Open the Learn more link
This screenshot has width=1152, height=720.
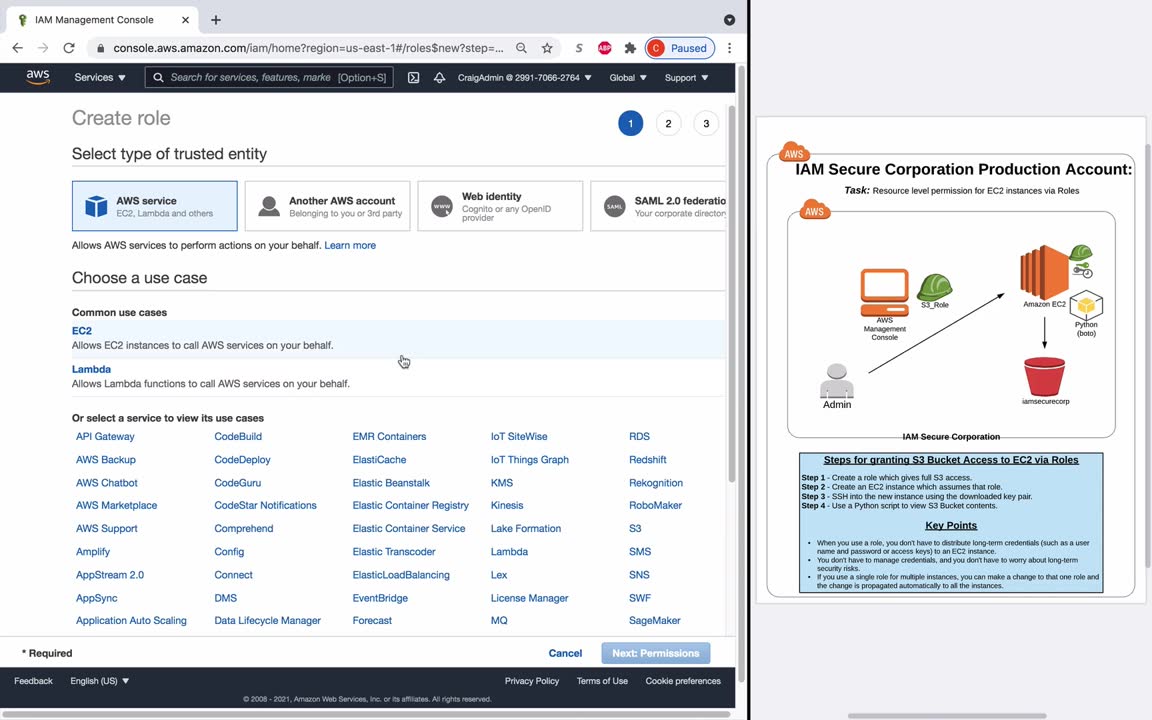click(x=350, y=245)
